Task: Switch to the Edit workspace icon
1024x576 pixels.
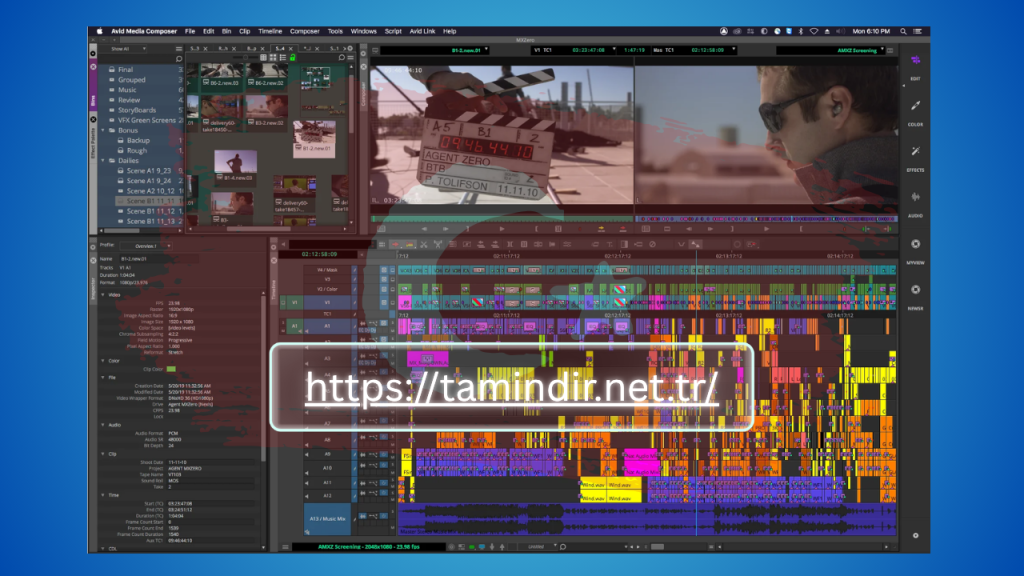Action: point(916,60)
